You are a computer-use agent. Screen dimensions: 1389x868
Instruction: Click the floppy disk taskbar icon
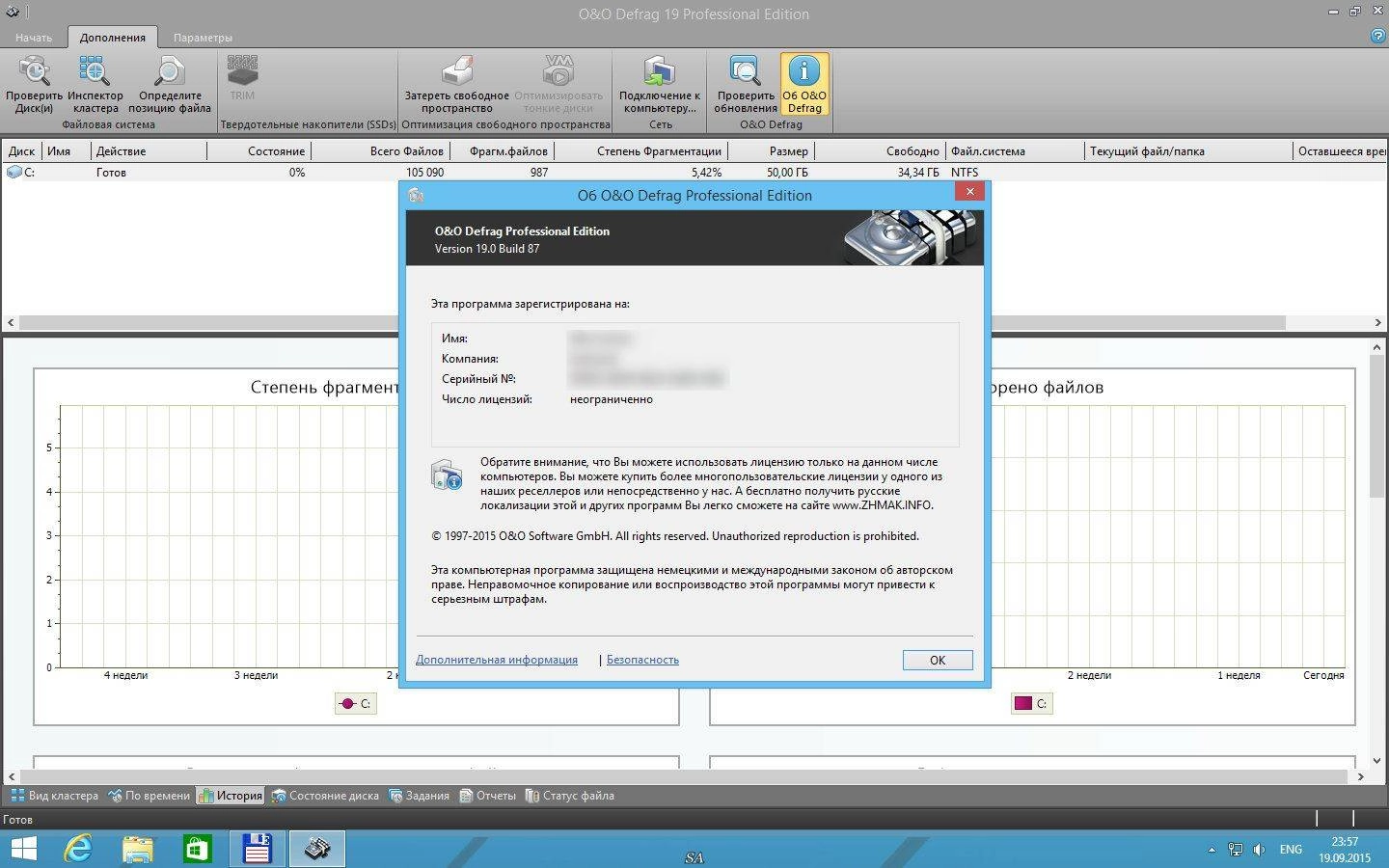pos(257,849)
